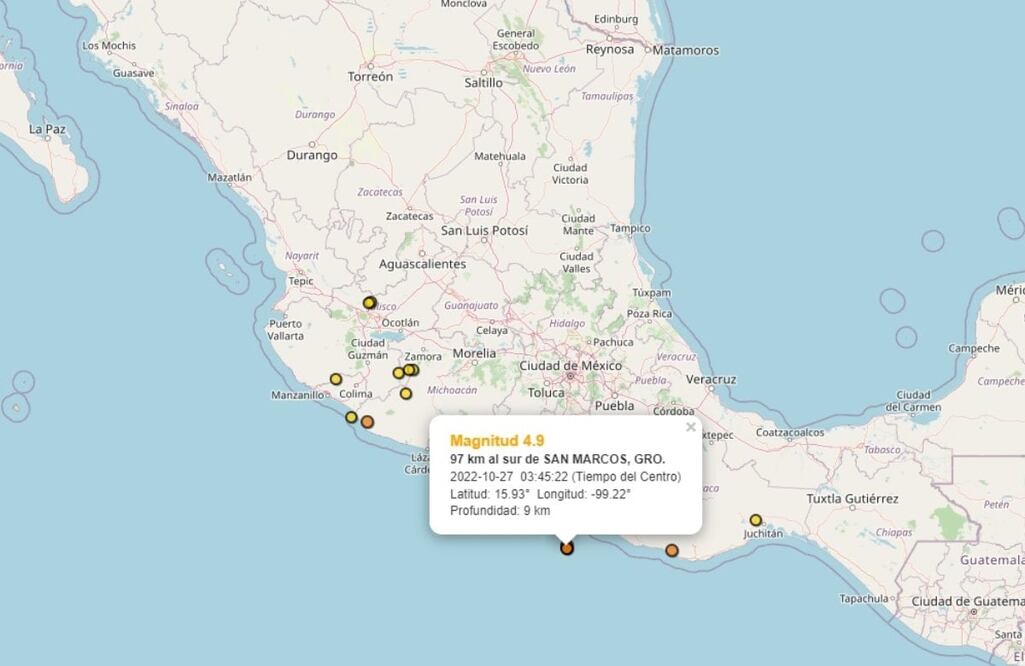The image size is (1025, 666).
Task: Click the Durango city label
Action: click(x=312, y=155)
